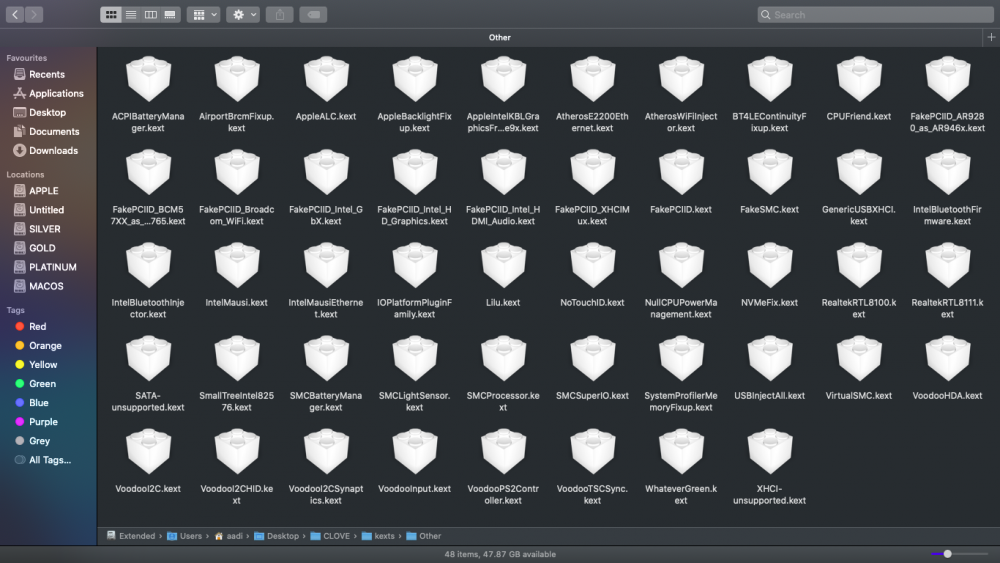Select the AppleBacklightFixup.kext icon

415,79
